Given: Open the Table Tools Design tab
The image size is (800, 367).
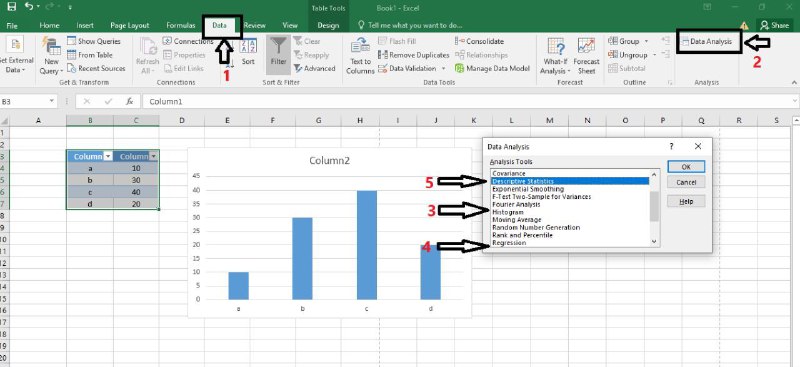Looking at the screenshot, I should (328, 25).
